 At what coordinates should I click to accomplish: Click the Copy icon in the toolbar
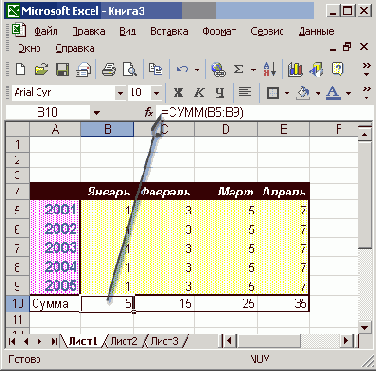point(155,69)
